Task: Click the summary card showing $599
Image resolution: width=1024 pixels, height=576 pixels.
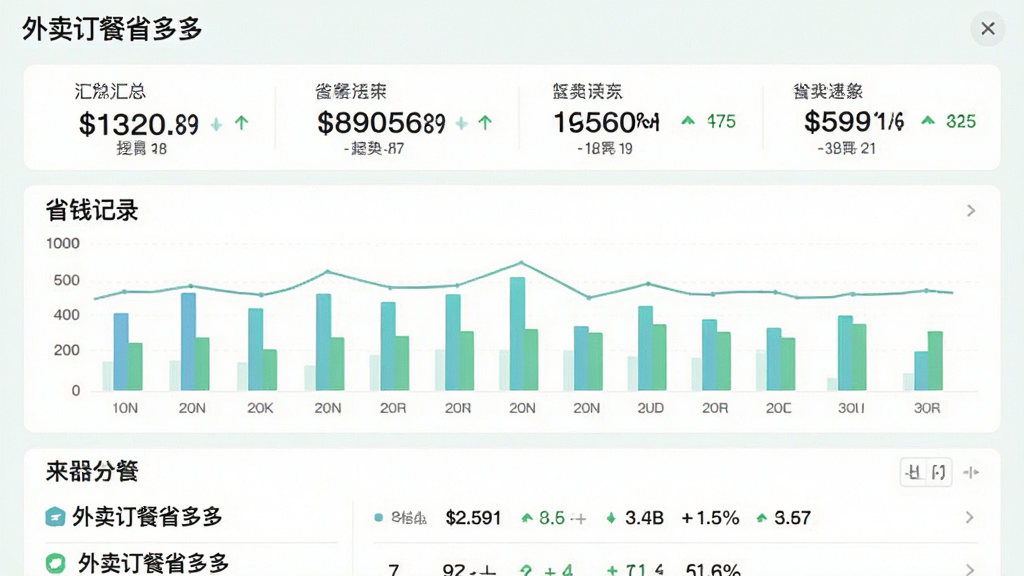Action: click(x=881, y=118)
